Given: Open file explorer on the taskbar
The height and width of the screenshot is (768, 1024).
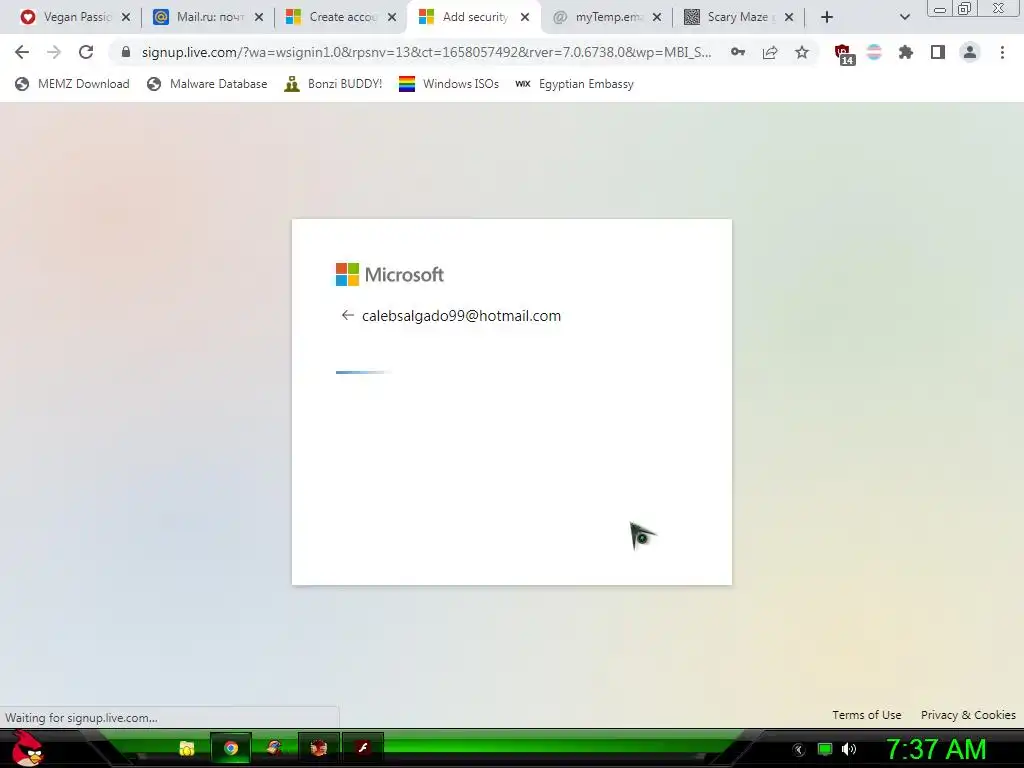Looking at the screenshot, I should (187, 748).
